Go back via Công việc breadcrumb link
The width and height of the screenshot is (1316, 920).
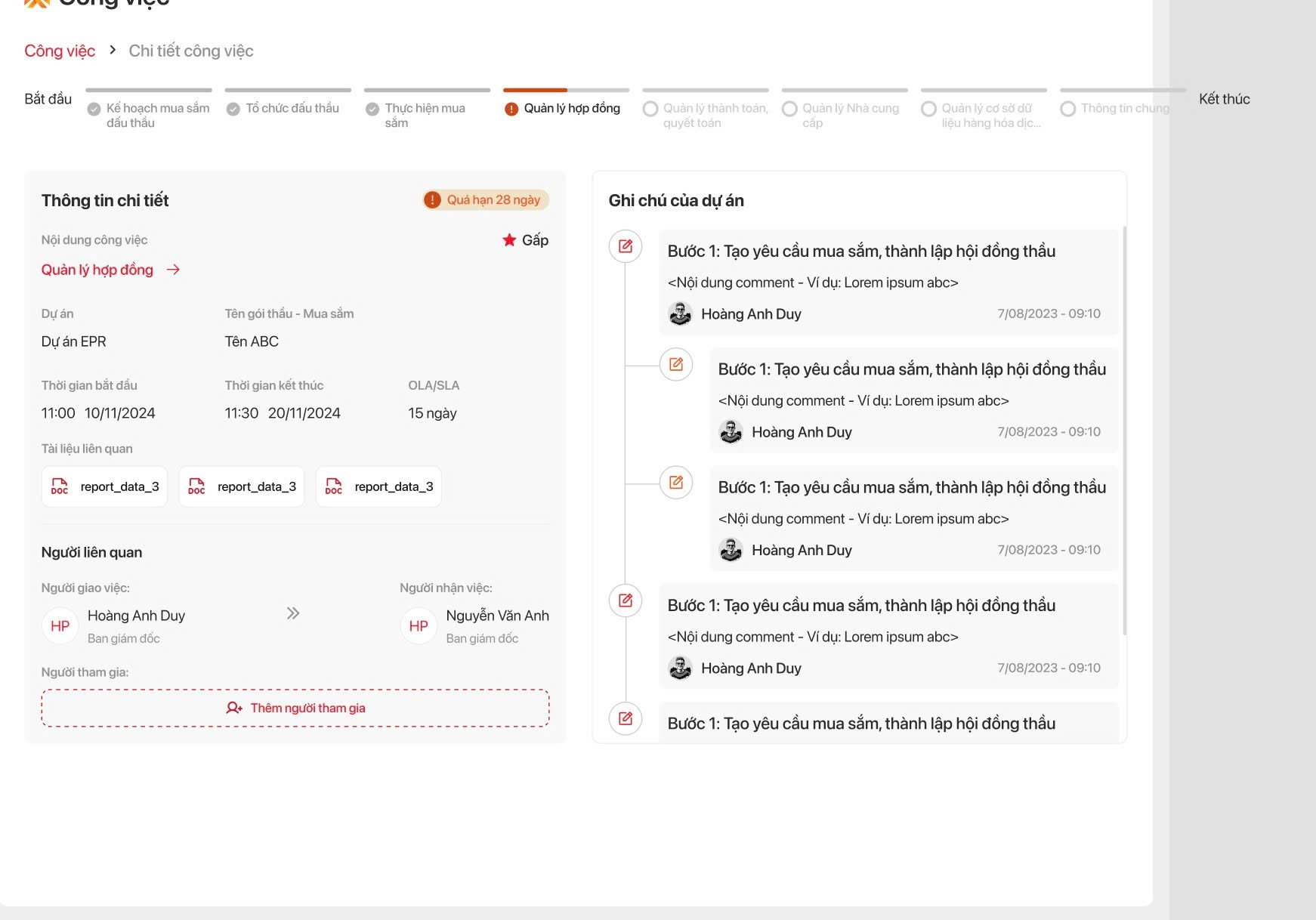[60, 51]
